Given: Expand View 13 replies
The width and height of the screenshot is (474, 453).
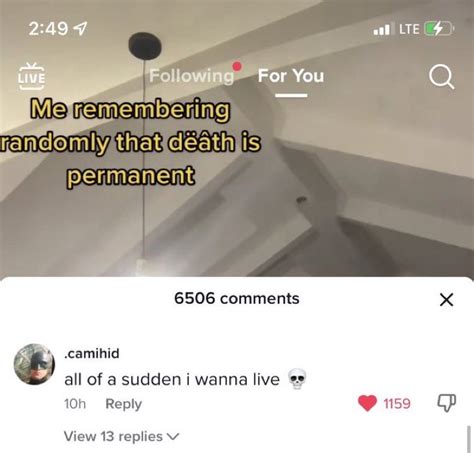Looking at the screenshot, I should (121, 436).
